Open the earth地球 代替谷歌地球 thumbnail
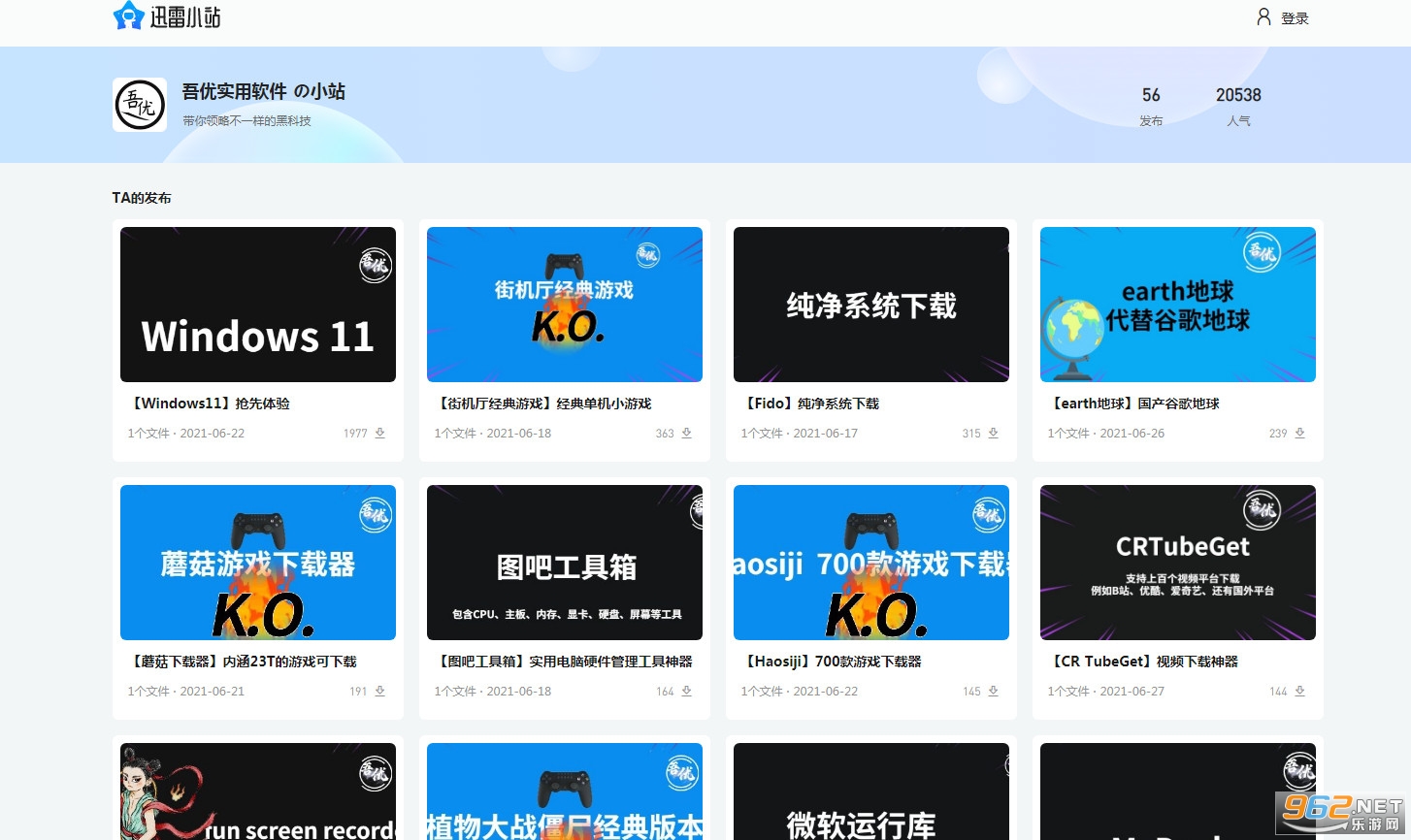The image size is (1411, 840). click(1178, 305)
